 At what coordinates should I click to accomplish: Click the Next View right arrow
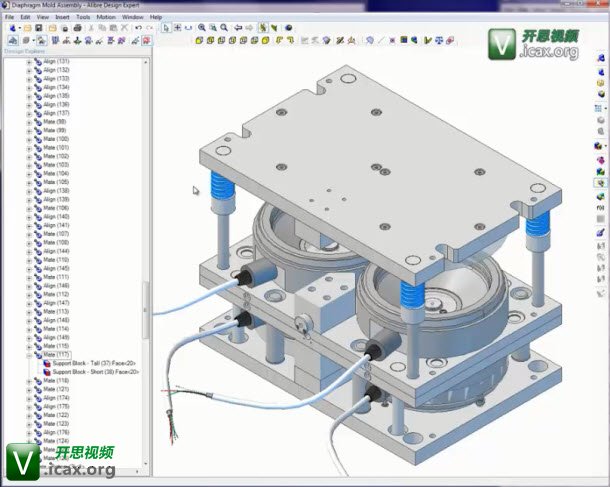coord(249,28)
